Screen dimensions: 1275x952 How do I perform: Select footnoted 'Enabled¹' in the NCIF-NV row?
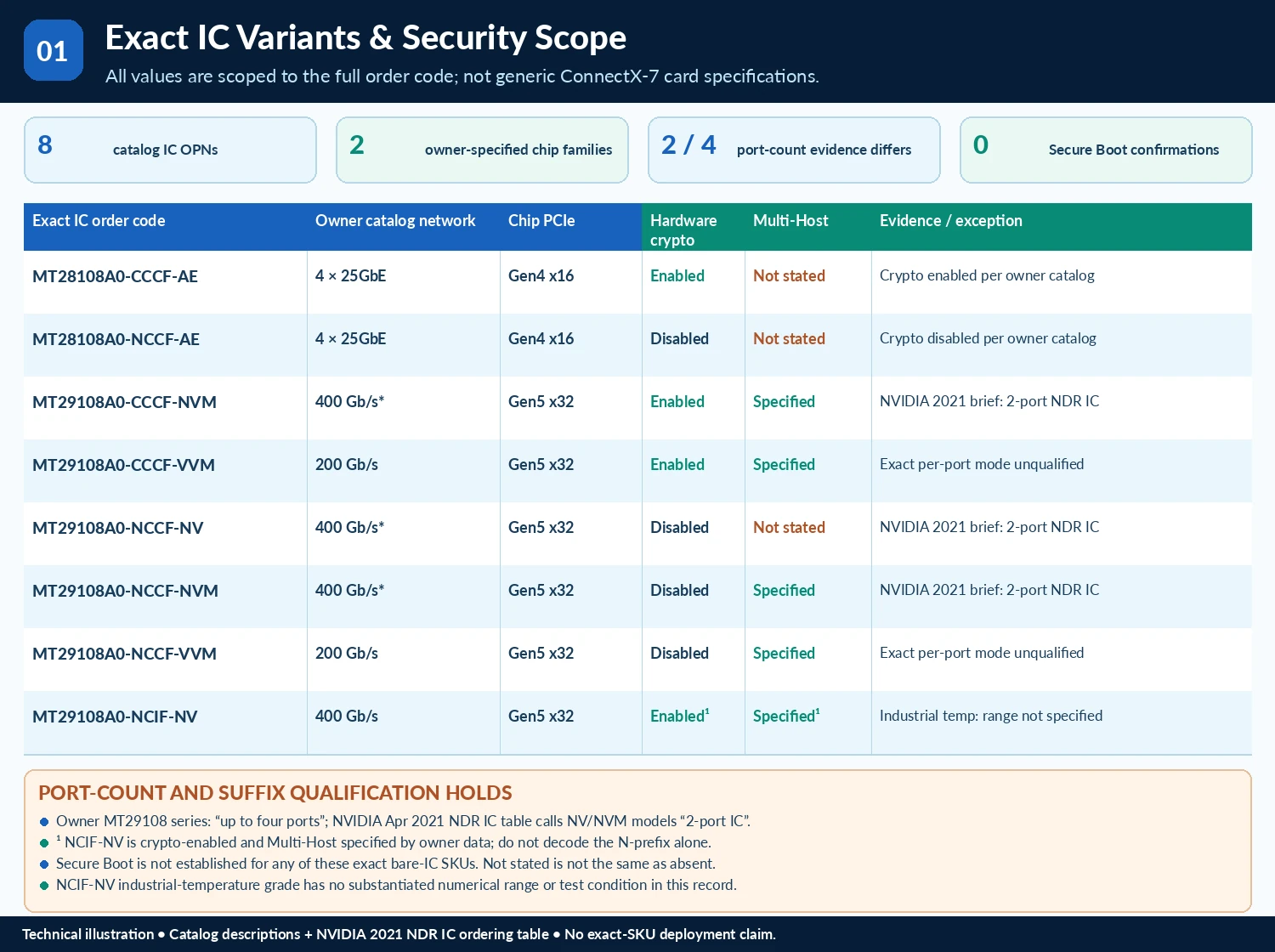click(x=680, y=717)
